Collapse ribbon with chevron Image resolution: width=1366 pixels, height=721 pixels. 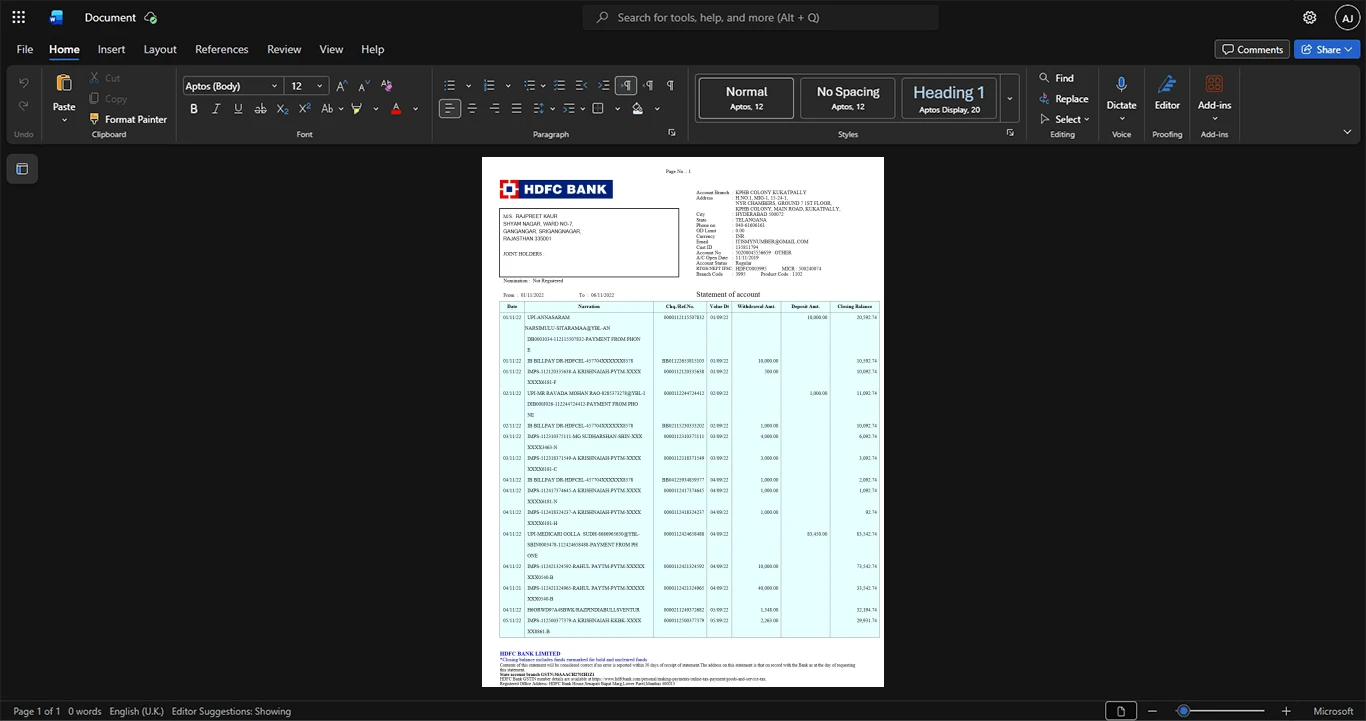[x=1347, y=131]
